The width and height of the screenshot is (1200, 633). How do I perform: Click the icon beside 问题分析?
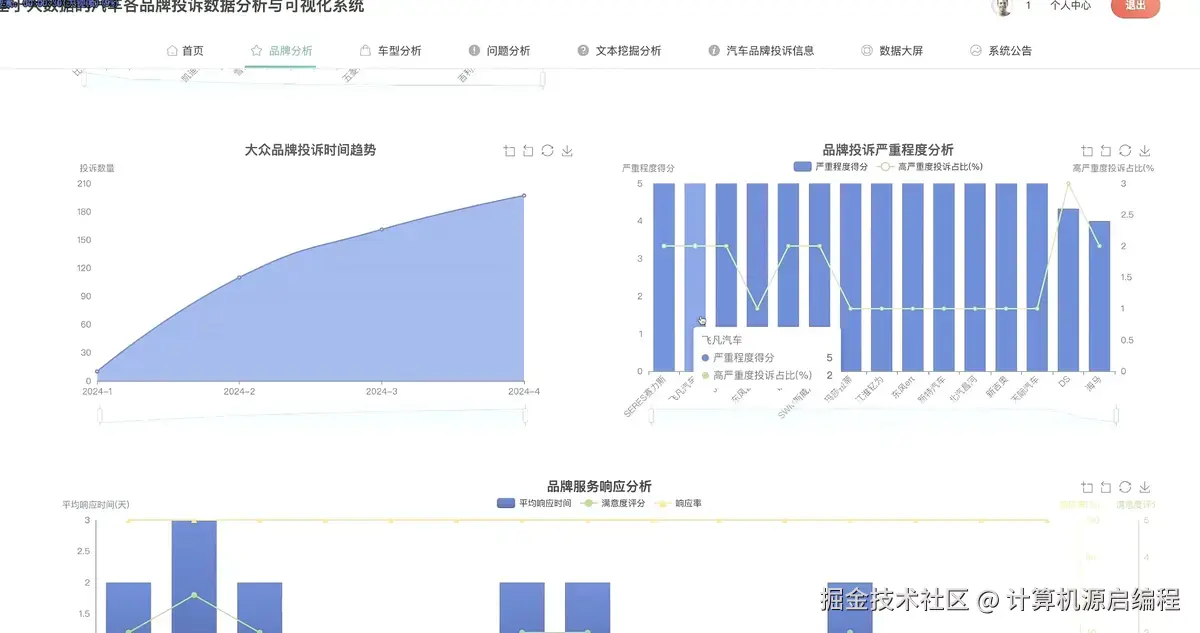click(474, 50)
